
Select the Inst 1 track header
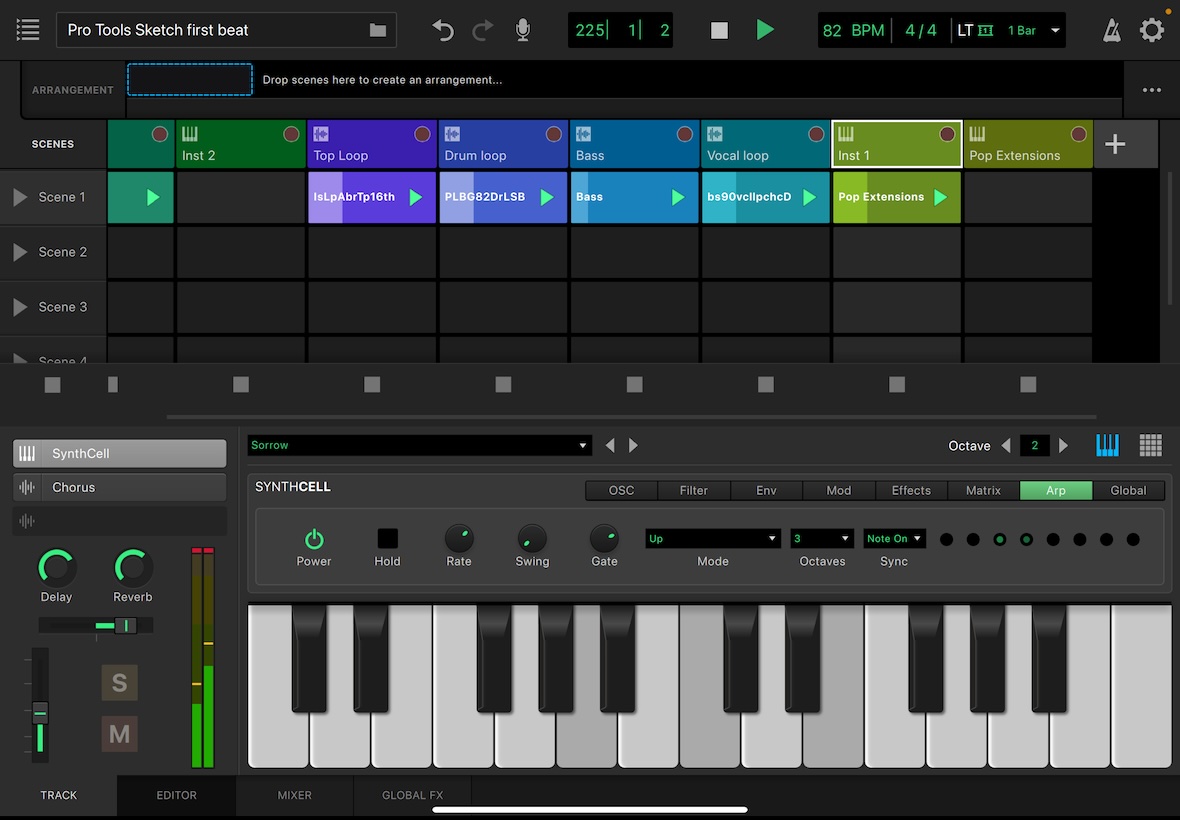(x=897, y=144)
